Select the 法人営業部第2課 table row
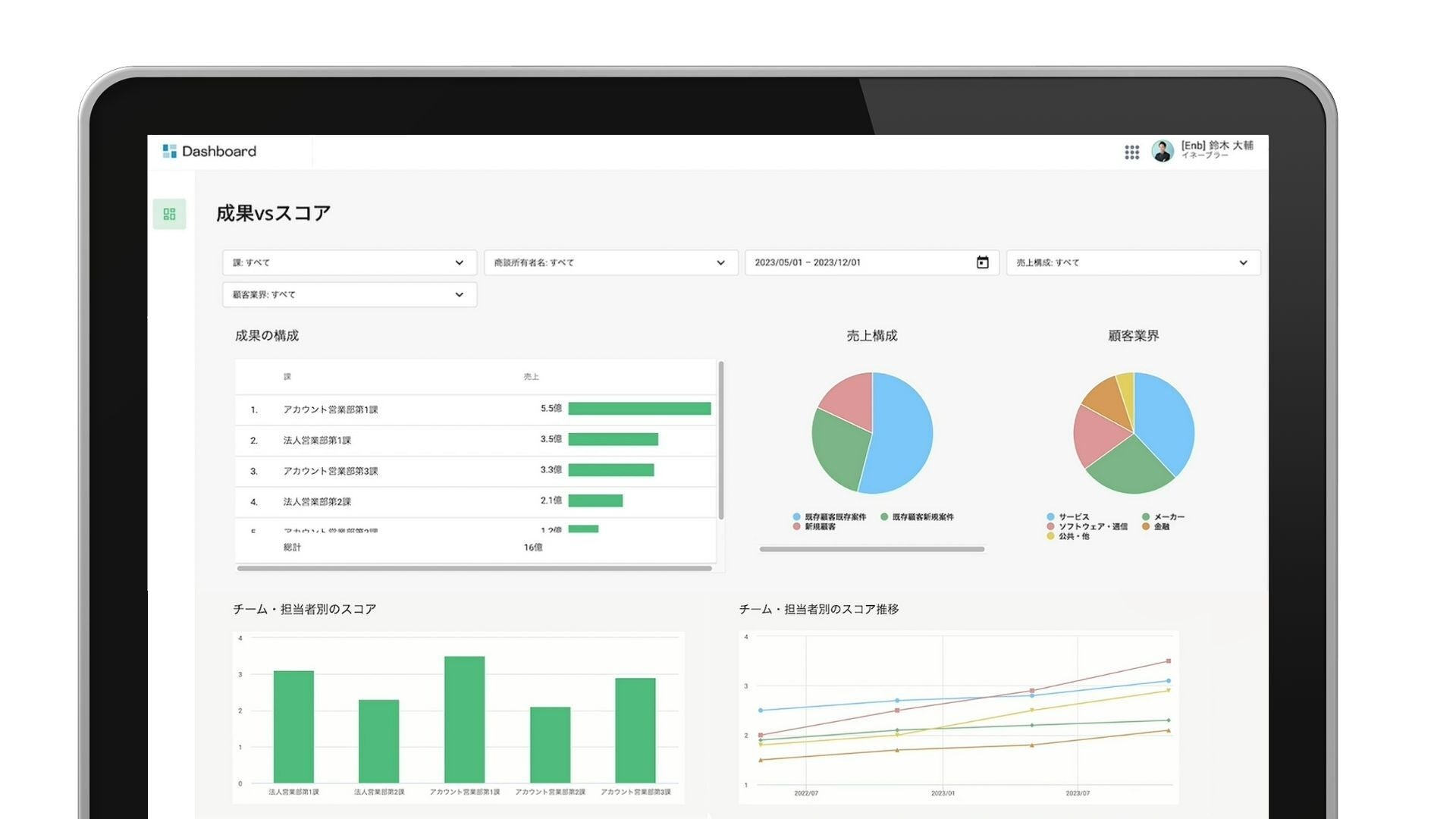The height and width of the screenshot is (819, 1456). click(317, 501)
